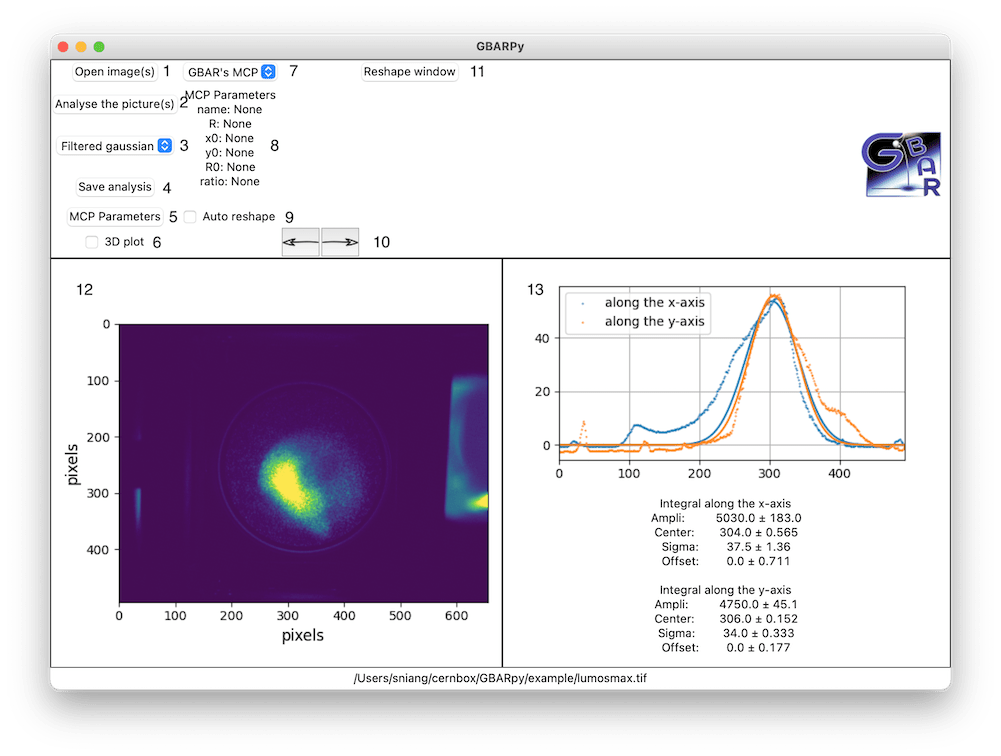1001x756 pixels.
Task: Click the y-axis Ampli value 4750.0 ± 45.1
Action: point(758,604)
